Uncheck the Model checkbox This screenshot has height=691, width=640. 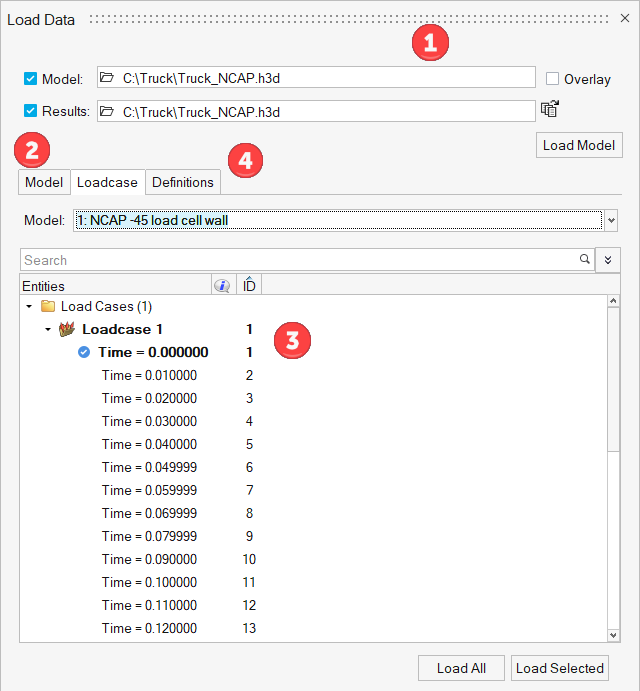pos(30,78)
